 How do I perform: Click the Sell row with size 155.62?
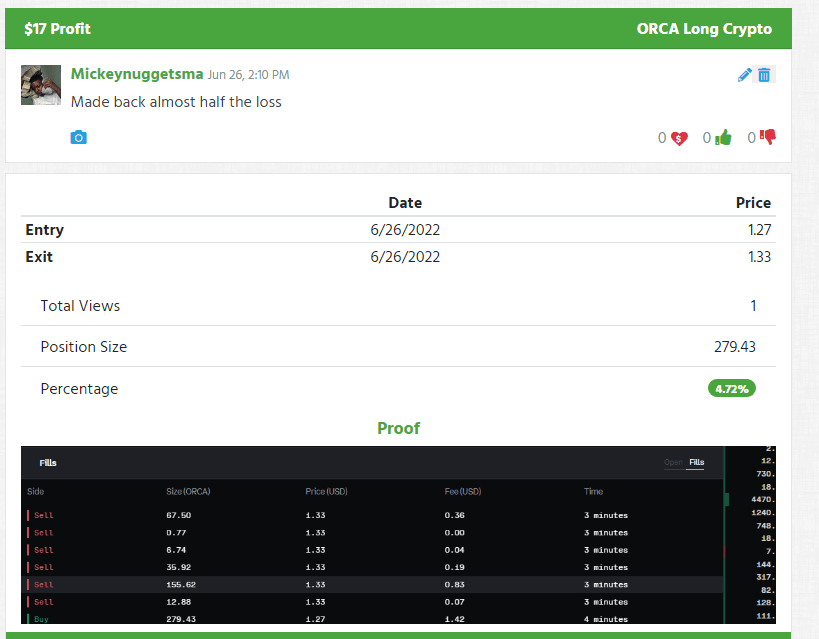click(372, 585)
